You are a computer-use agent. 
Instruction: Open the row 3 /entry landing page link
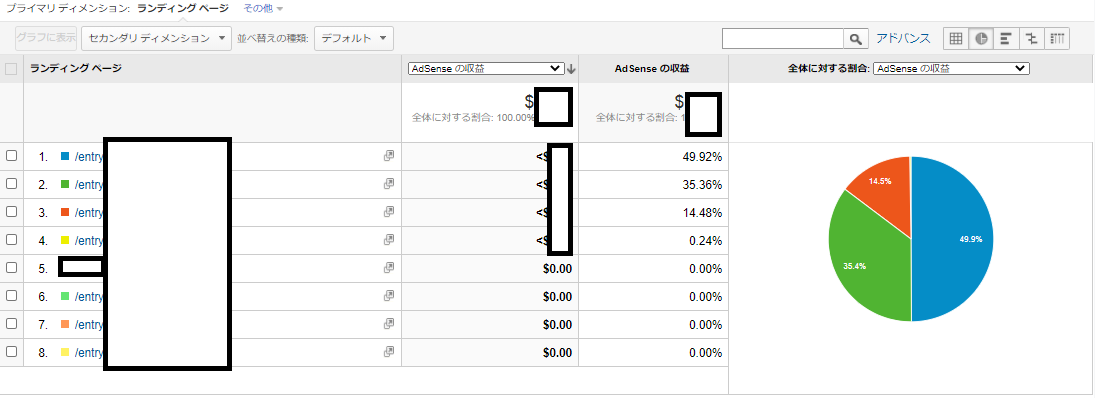[89, 212]
